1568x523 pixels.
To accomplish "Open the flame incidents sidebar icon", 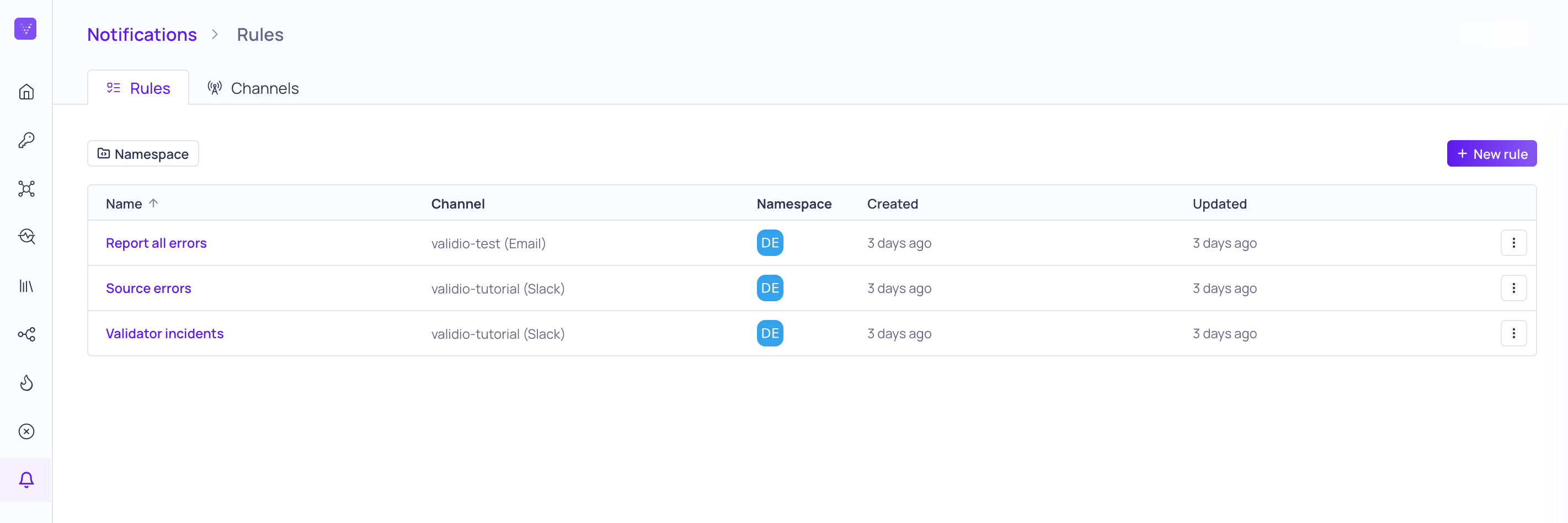I will (x=26, y=383).
